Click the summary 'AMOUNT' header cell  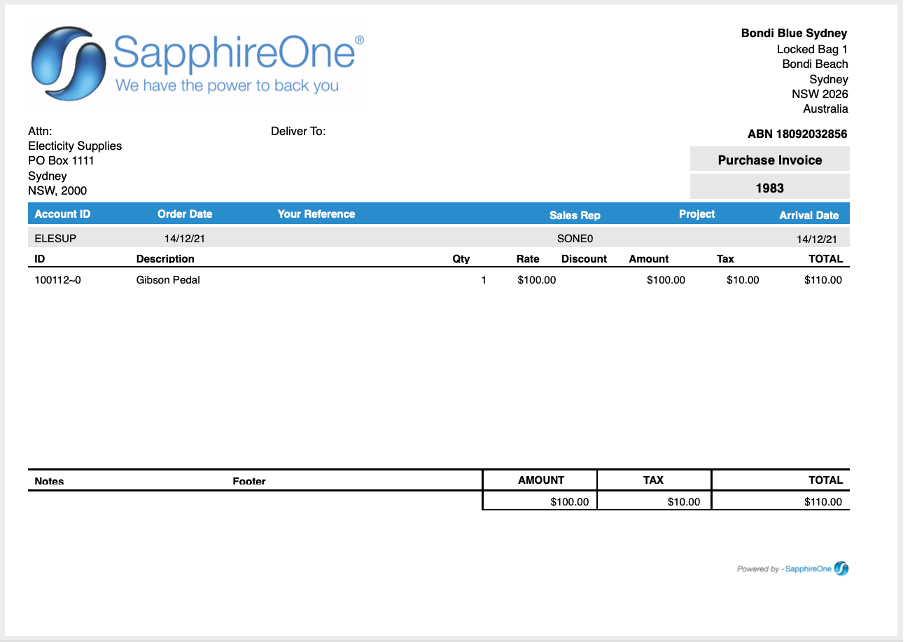point(540,480)
